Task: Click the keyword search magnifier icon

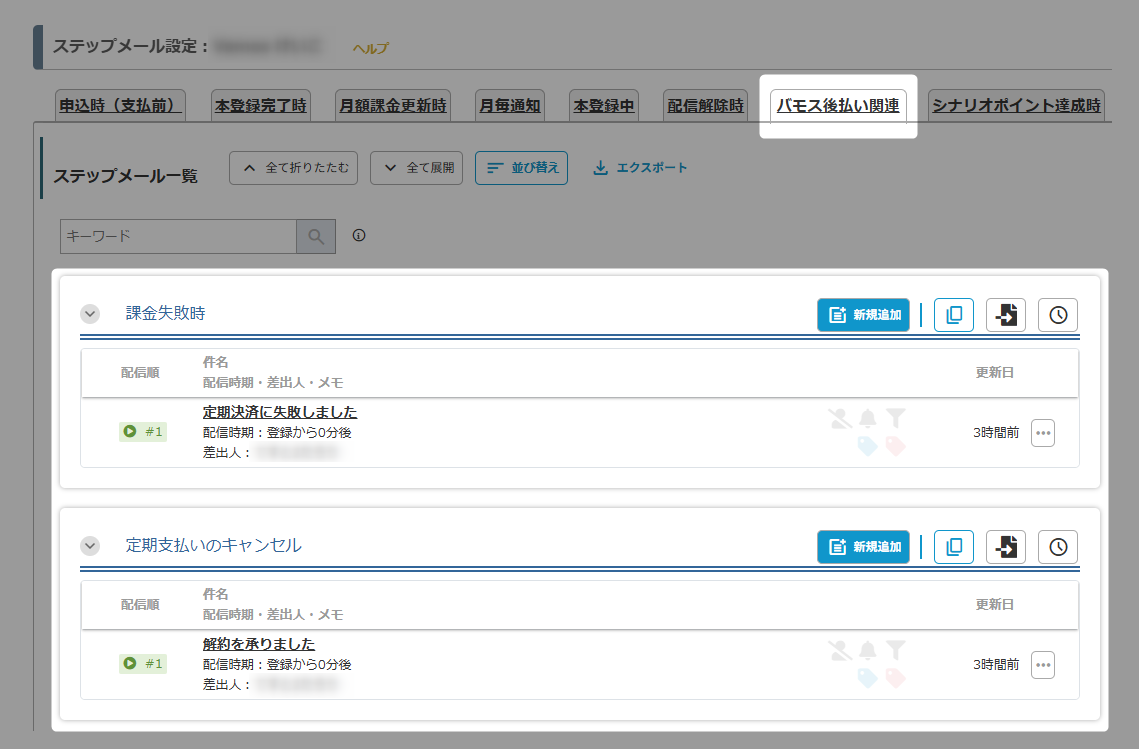Action: pos(316,237)
